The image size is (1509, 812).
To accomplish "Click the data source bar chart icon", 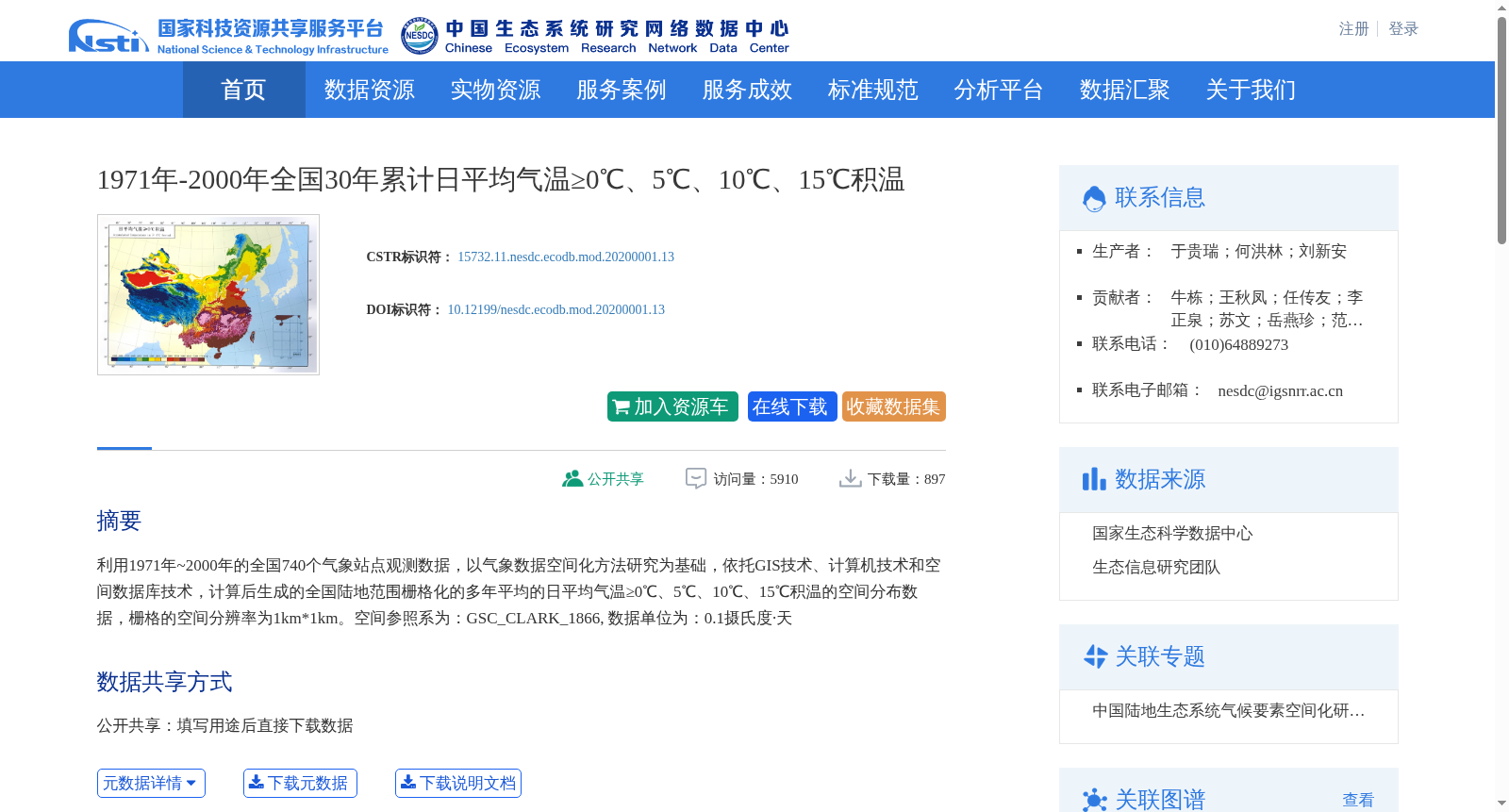I will tap(1094, 479).
